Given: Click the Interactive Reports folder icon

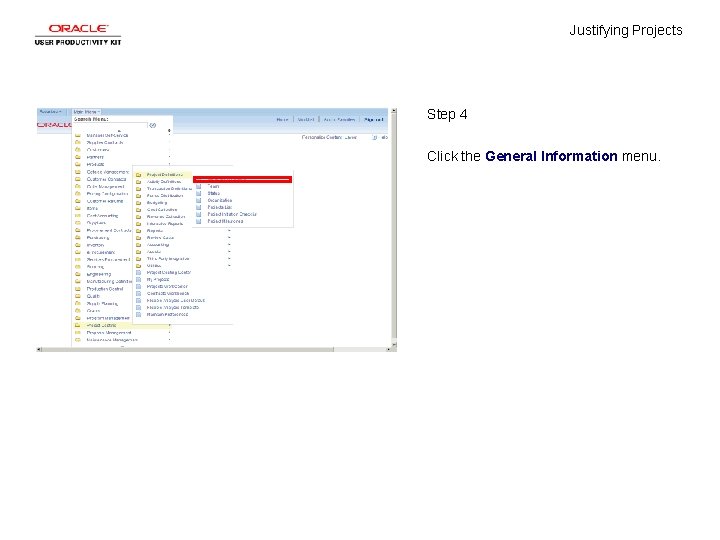Looking at the screenshot, I should click(139, 224).
